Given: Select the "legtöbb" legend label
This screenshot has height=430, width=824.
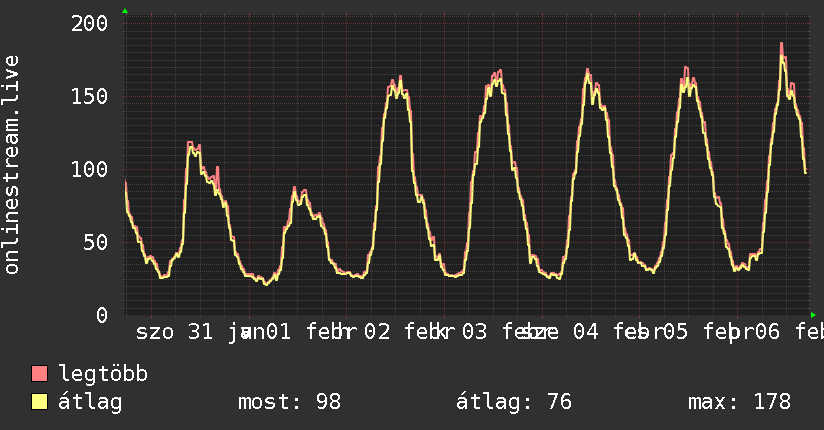Looking at the screenshot, I should coord(103,375).
